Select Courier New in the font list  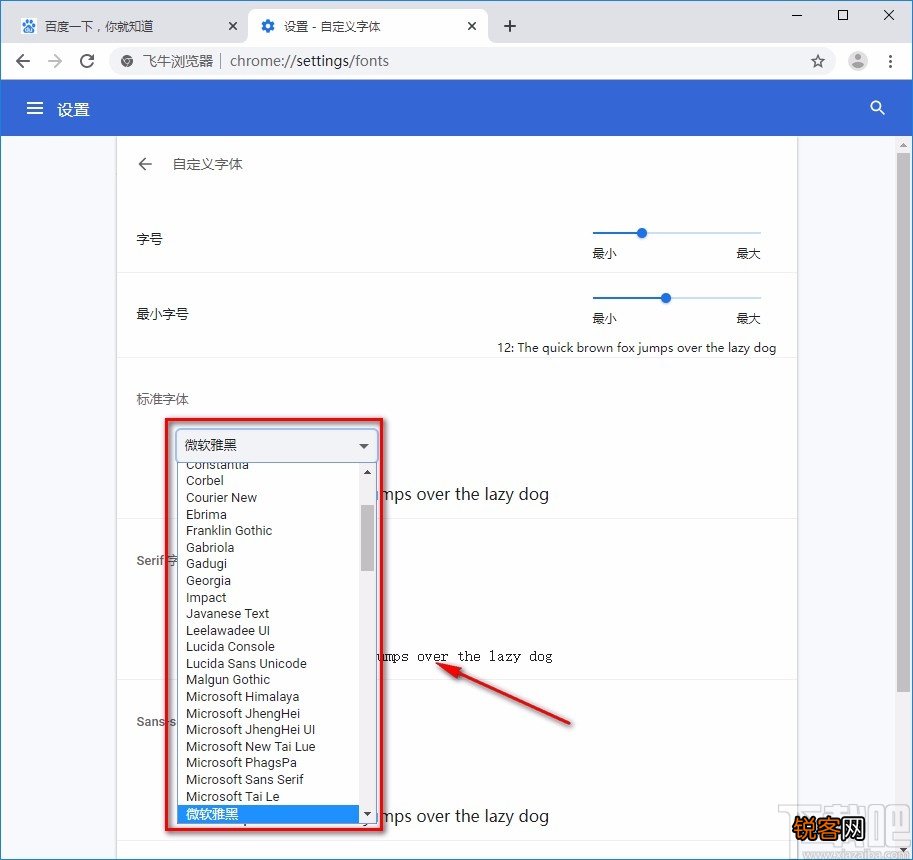pos(268,498)
